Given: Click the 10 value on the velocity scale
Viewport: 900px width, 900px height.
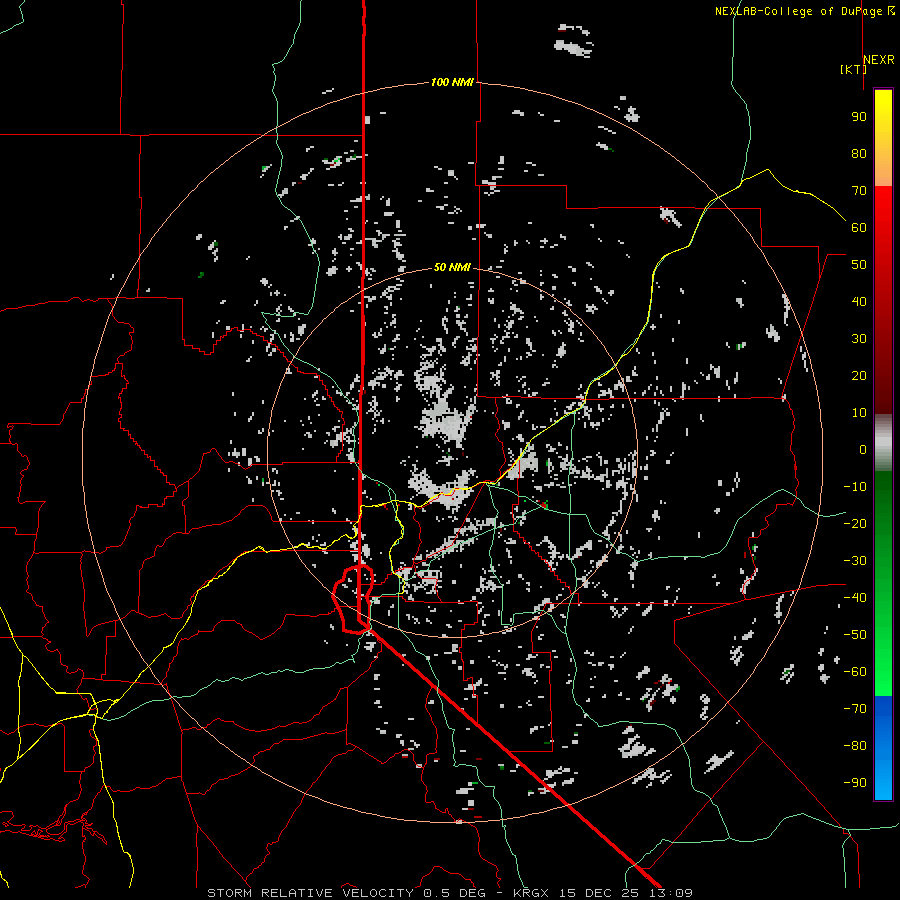Looking at the screenshot, I should coord(859,413).
